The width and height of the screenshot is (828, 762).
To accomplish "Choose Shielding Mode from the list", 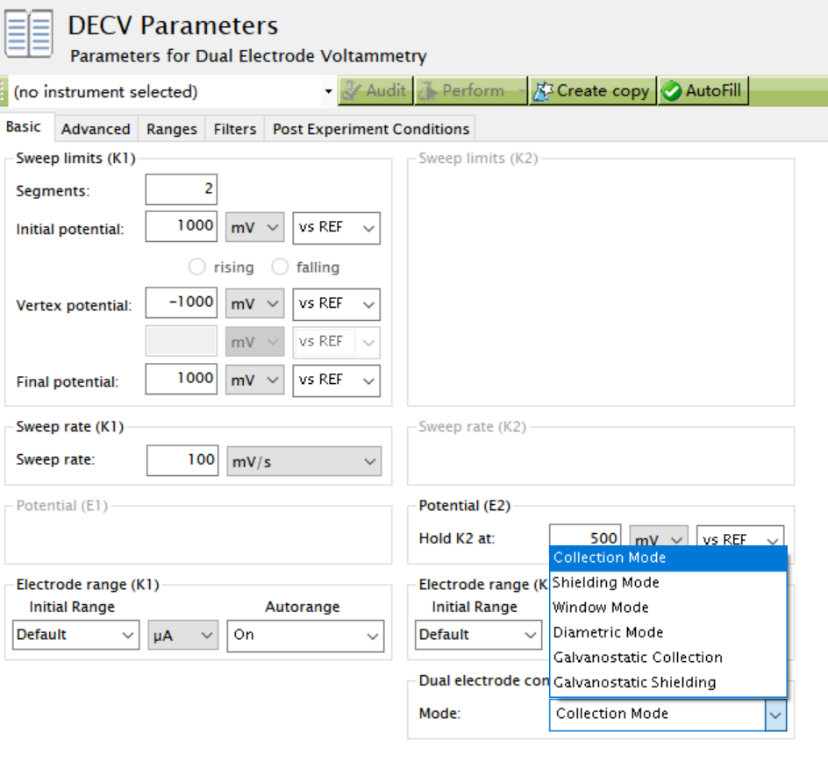I will click(606, 582).
